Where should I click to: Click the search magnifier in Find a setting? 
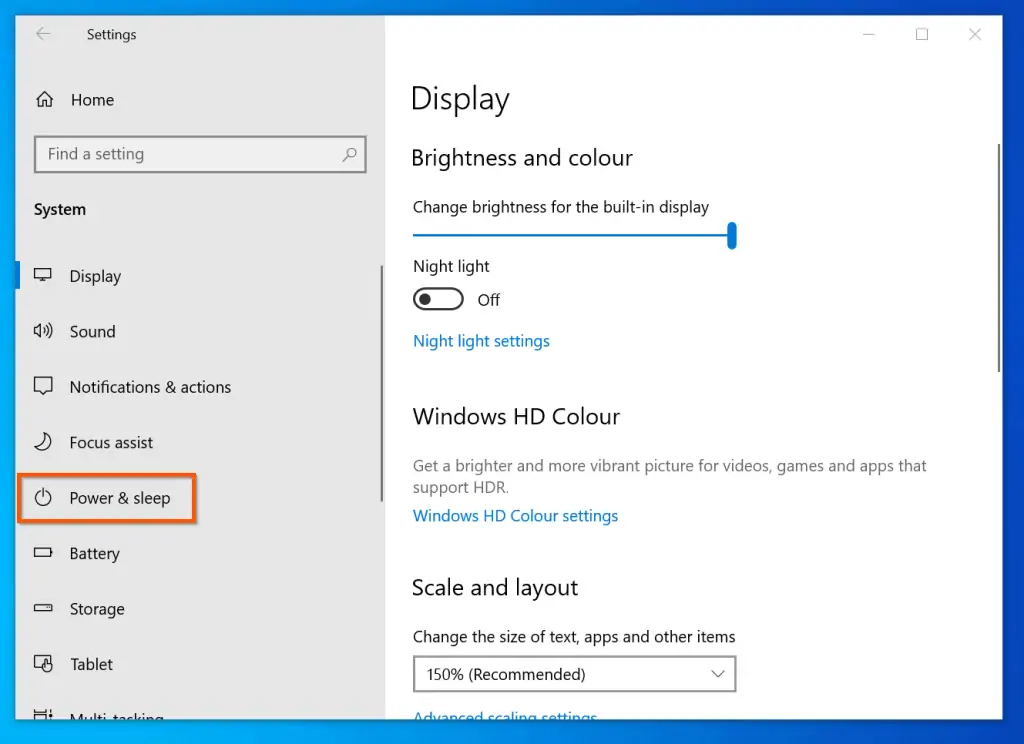(348, 154)
